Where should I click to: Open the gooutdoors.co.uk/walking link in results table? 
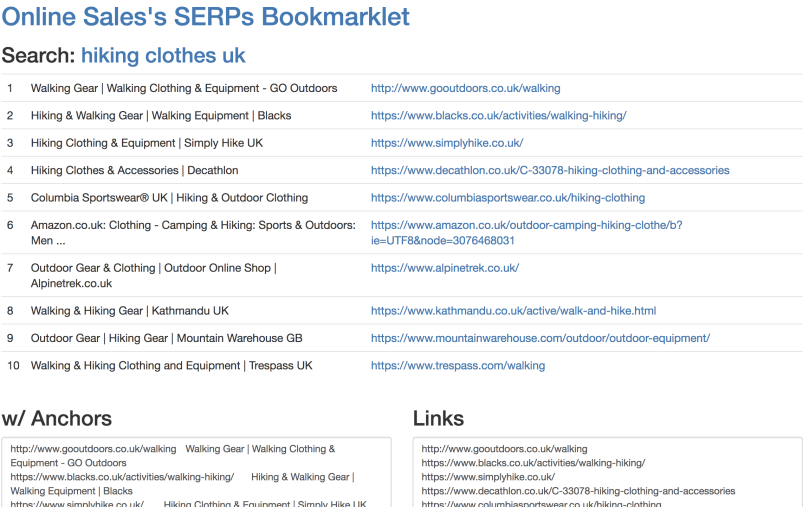click(x=465, y=88)
